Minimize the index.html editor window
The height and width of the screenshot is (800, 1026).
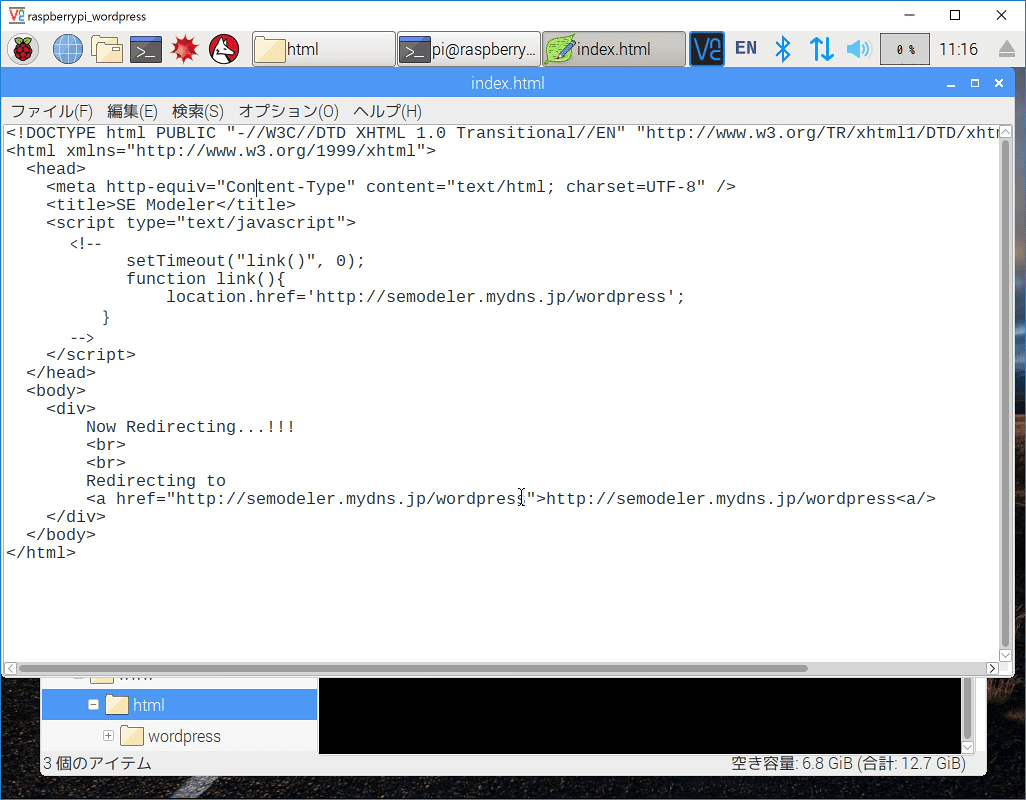click(951, 84)
